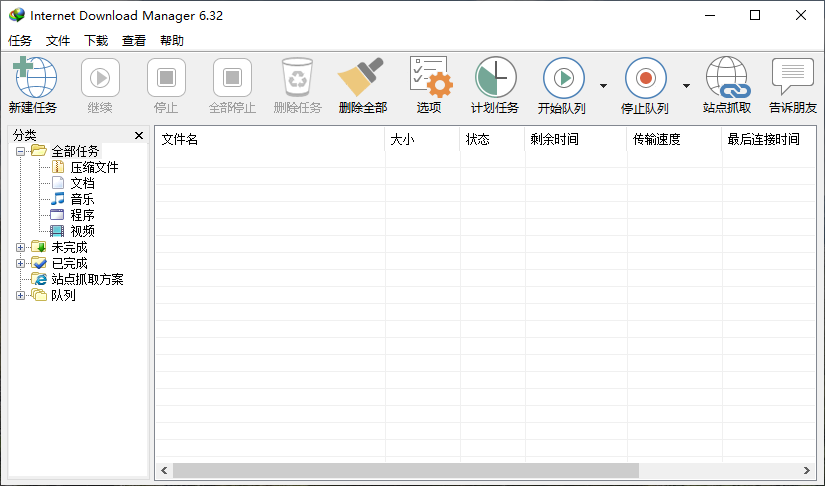Sort by the 剩余时间 column header
This screenshot has height=486, width=825.
click(576, 139)
